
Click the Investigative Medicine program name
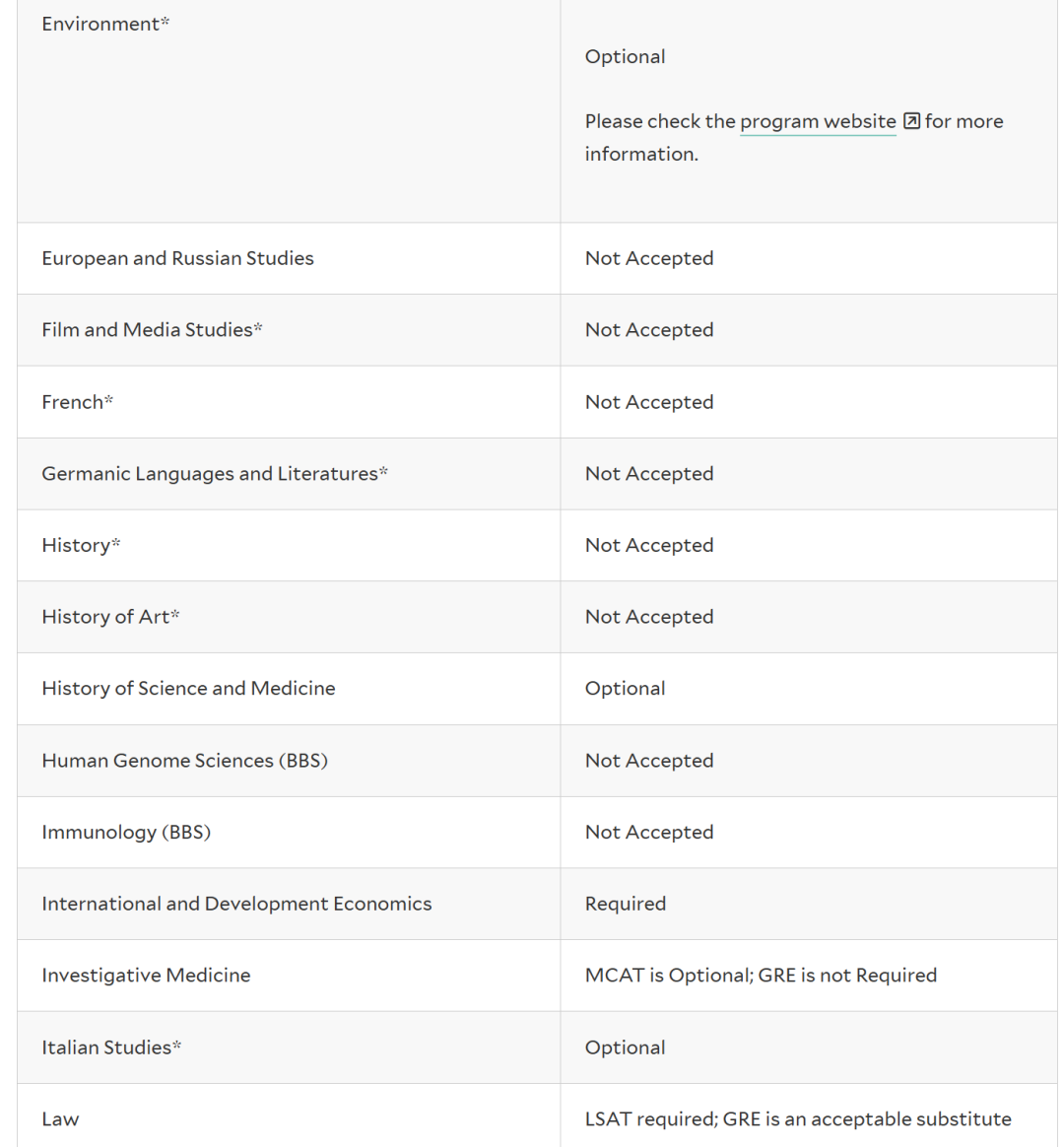point(146,976)
